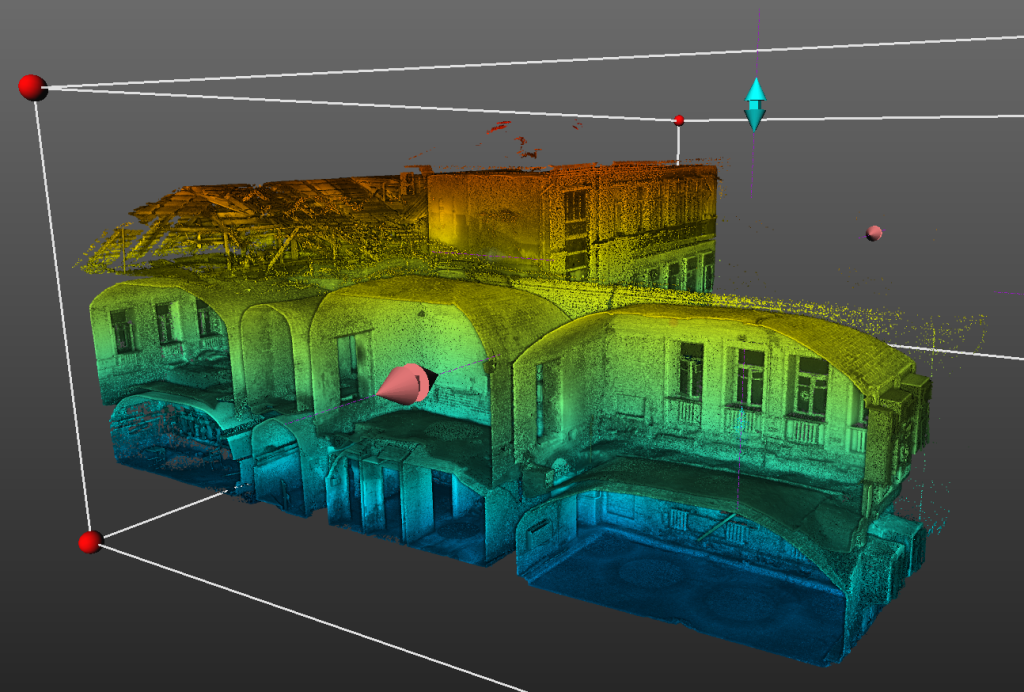Click the cyan downward-pointing arrow handle
The image size is (1024, 692).
point(755,120)
